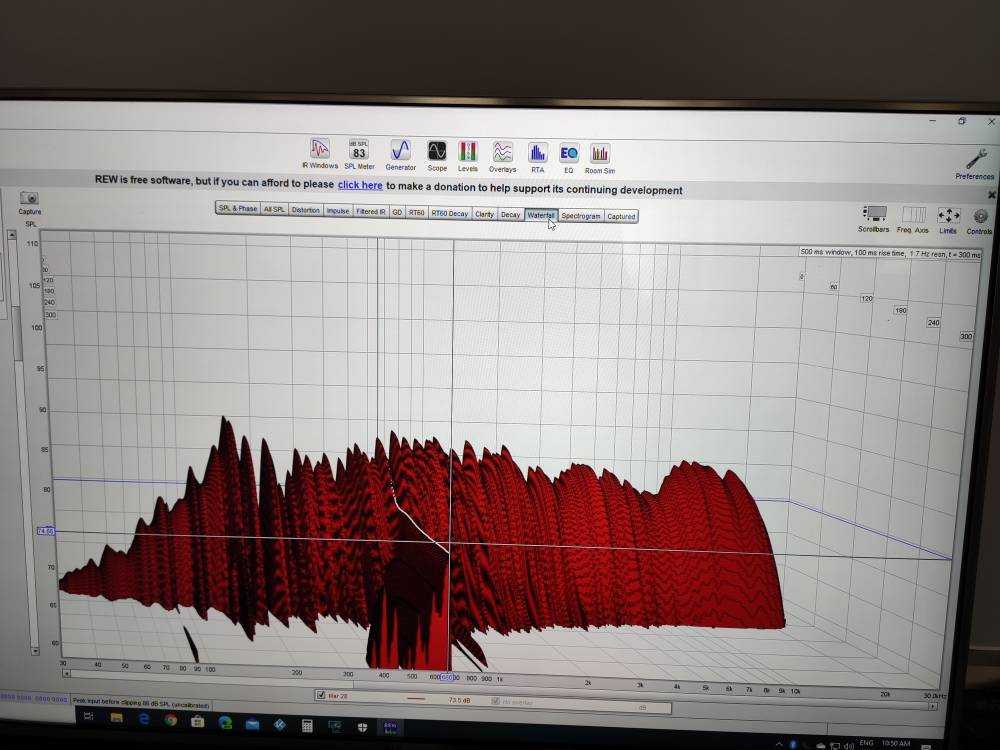Dismiss the donation banner

992,195
